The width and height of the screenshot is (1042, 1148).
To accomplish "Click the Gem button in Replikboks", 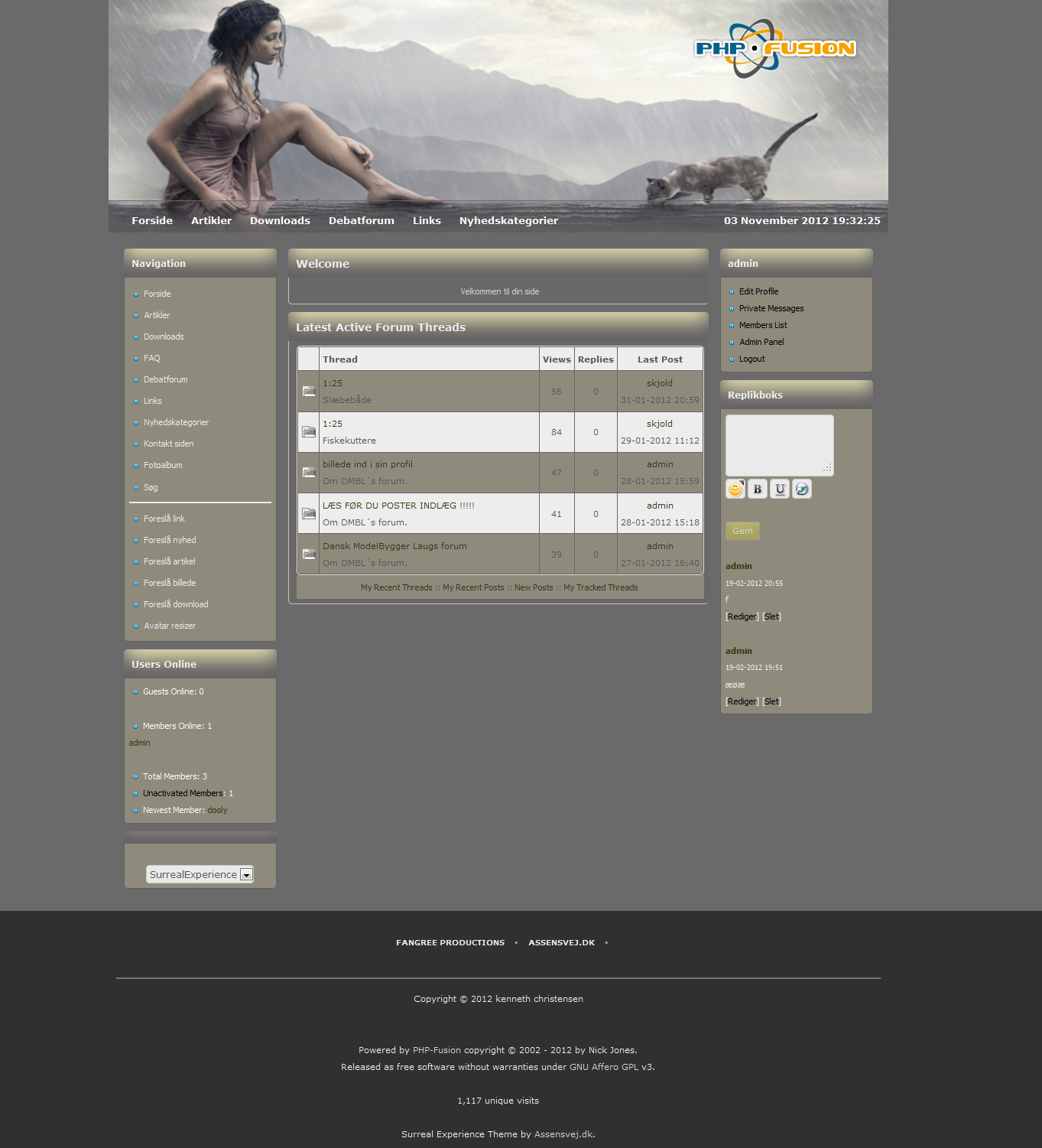I will (x=742, y=531).
